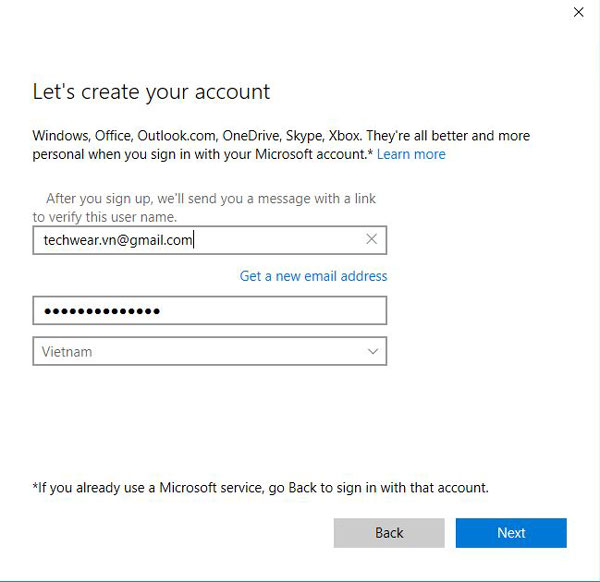Close the account creation dialog

pyautogui.click(x=579, y=12)
